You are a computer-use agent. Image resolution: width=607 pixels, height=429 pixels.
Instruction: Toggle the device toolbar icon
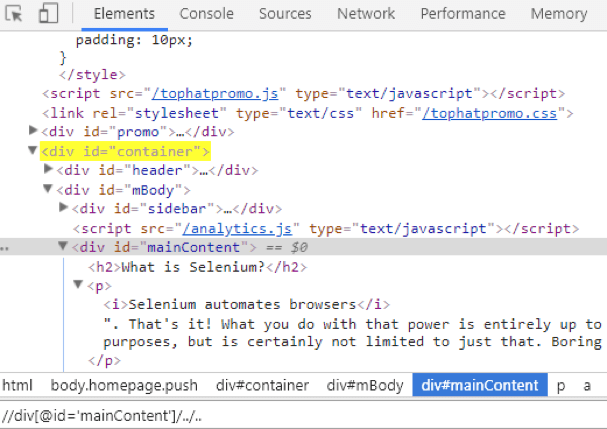(48, 13)
